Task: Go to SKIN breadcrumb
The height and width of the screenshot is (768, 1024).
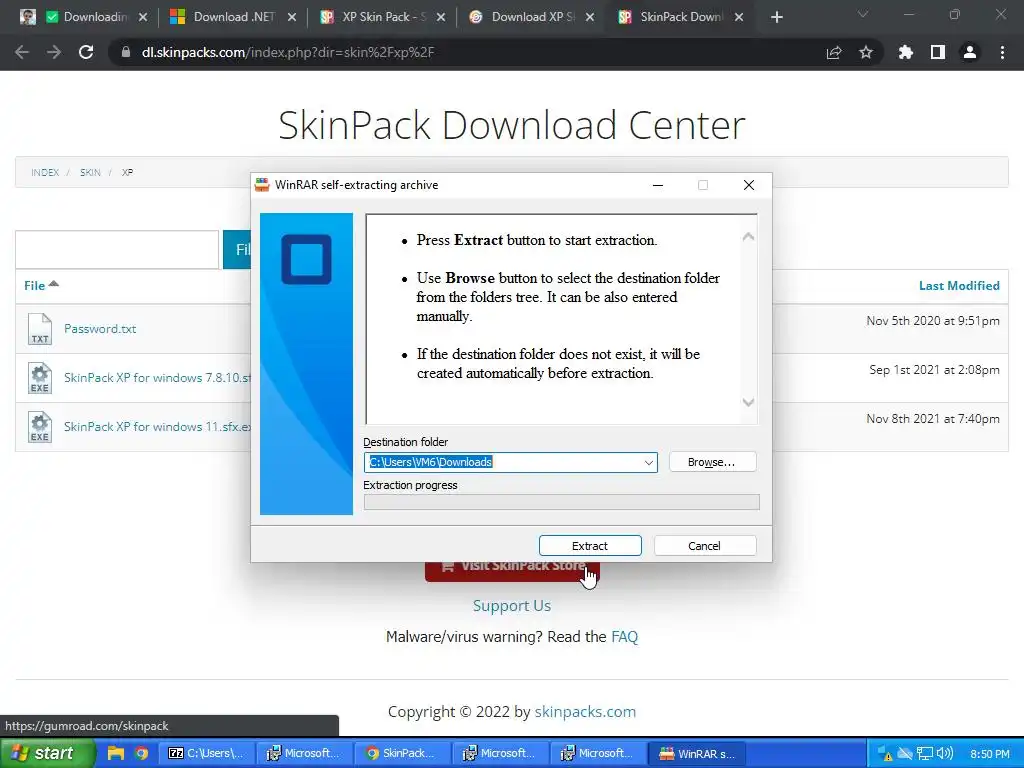Action: (x=90, y=172)
